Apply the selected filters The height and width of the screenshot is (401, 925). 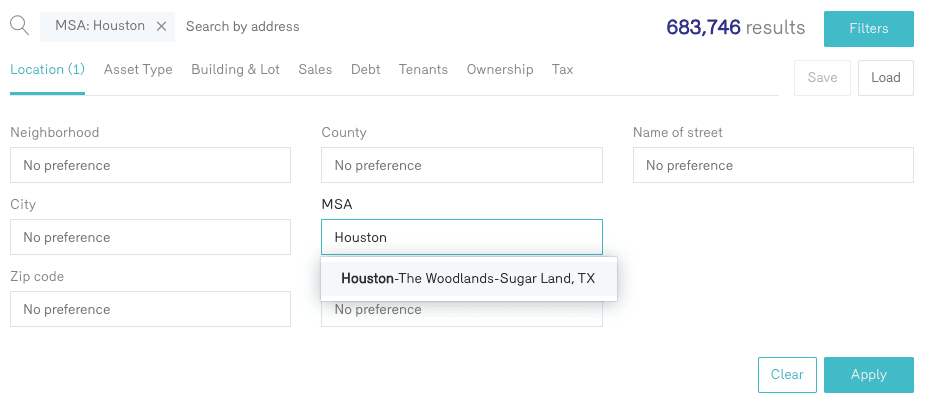click(x=868, y=375)
